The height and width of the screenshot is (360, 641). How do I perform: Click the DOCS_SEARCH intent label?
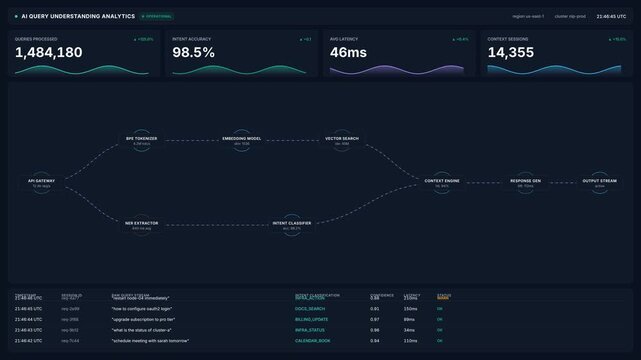pos(310,309)
